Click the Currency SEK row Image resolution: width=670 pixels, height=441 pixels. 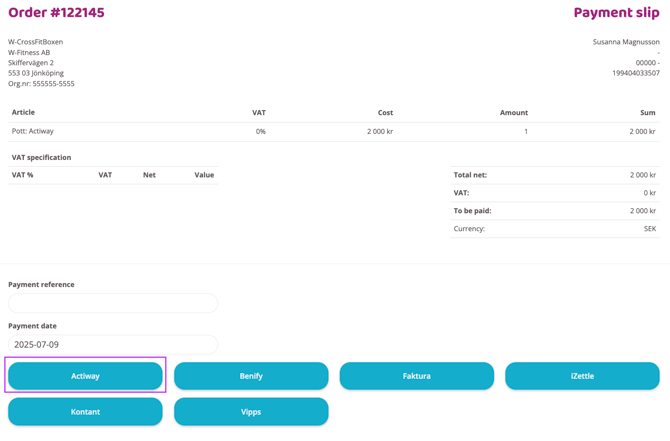pos(555,229)
